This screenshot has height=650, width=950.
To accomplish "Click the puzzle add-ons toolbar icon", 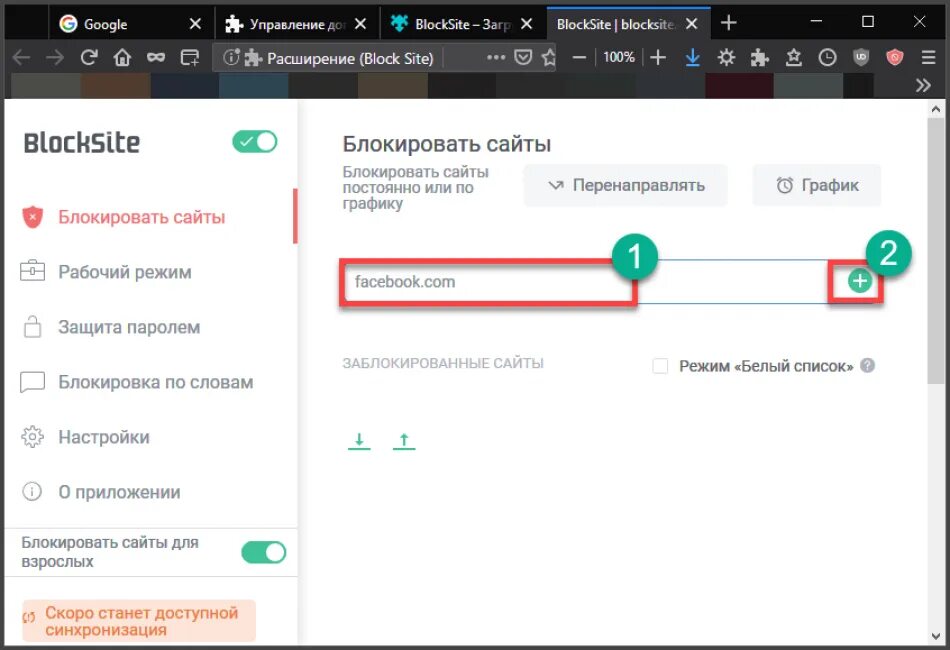I will [759, 58].
